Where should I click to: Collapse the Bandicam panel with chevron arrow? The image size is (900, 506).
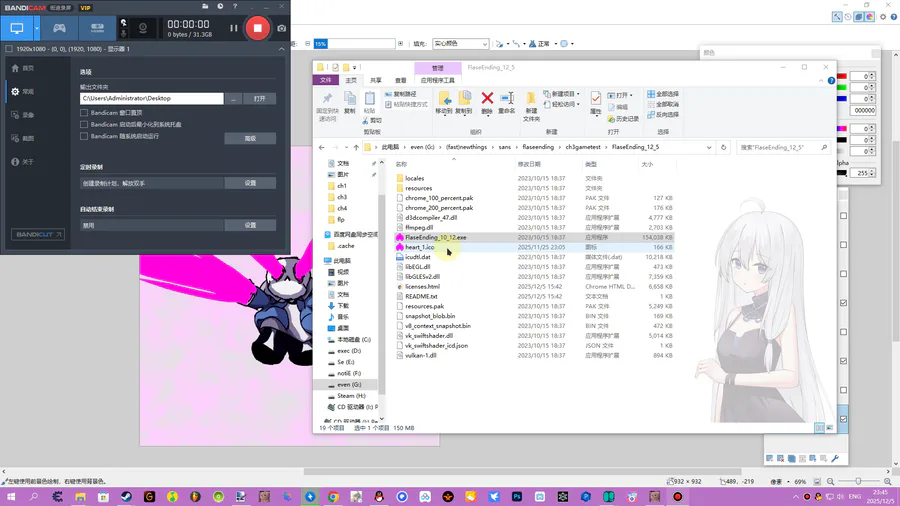[x=281, y=49]
